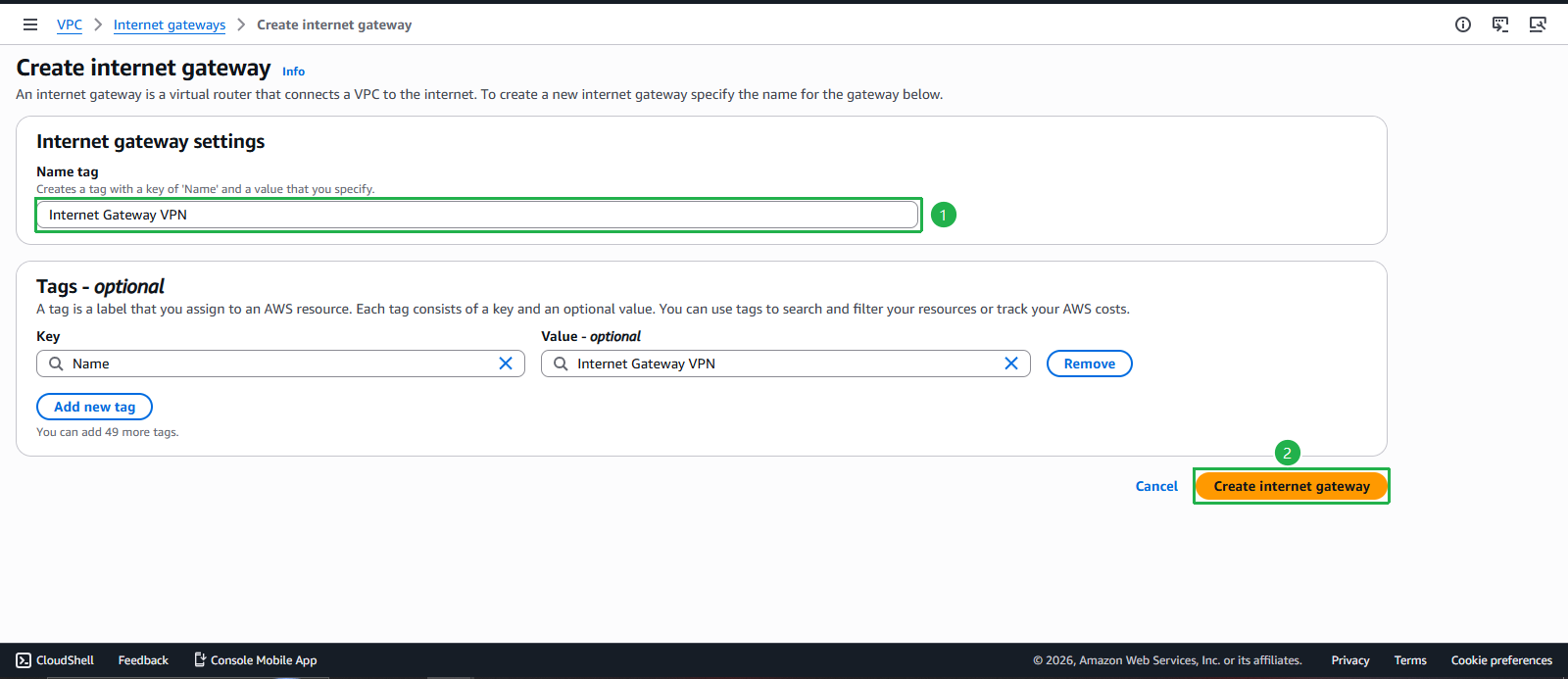Click the tag Key field containing Name
This screenshot has width=1568, height=679.
[x=280, y=364]
